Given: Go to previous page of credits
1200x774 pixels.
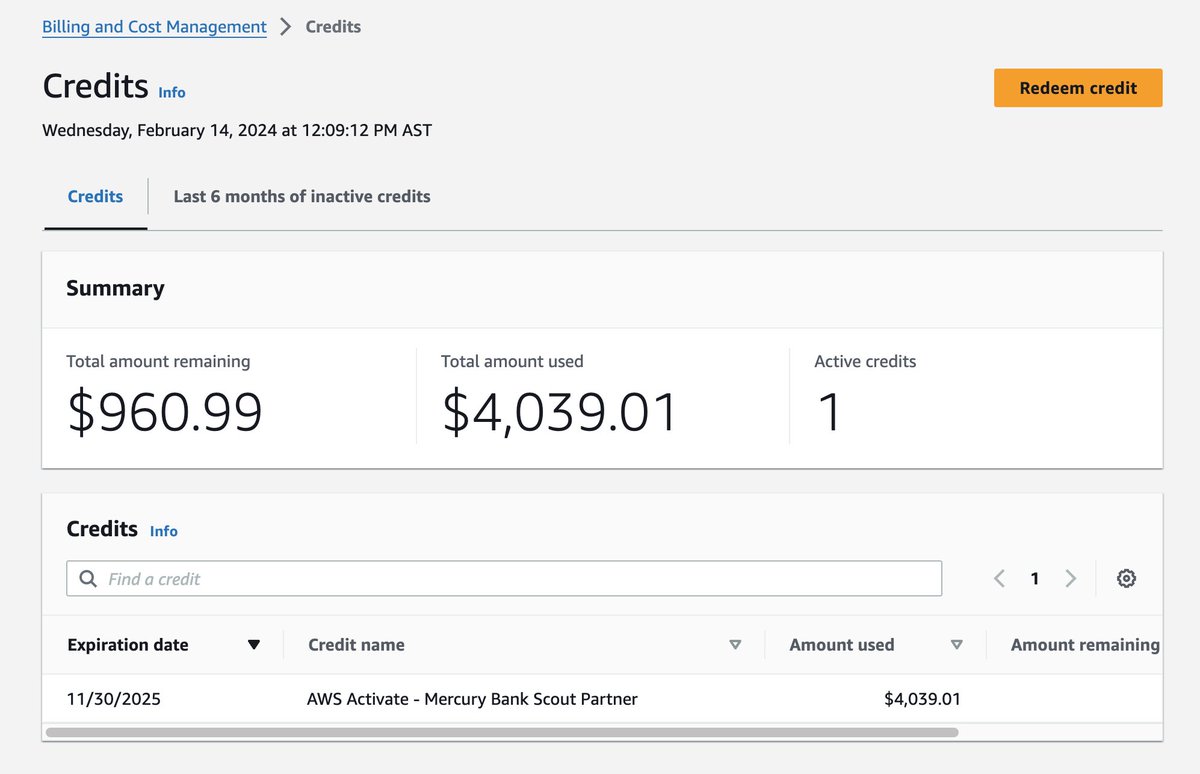Looking at the screenshot, I should [999, 578].
